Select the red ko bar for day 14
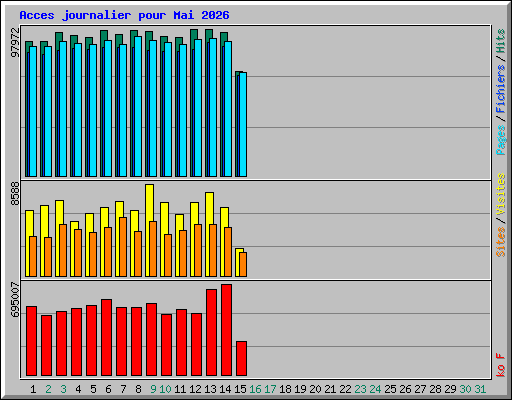Viewport: 512px width, 400px height. pos(226,330)
